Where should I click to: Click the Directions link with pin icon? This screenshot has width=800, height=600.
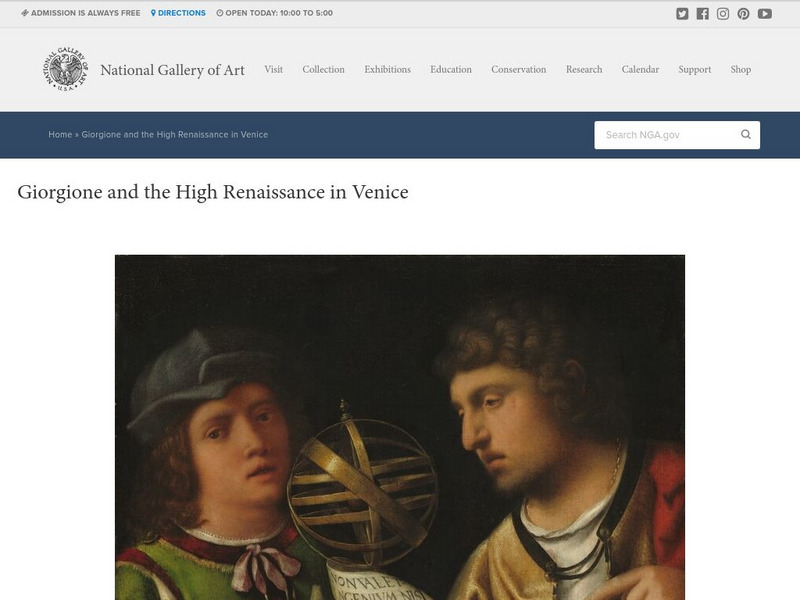click(178, 13)
